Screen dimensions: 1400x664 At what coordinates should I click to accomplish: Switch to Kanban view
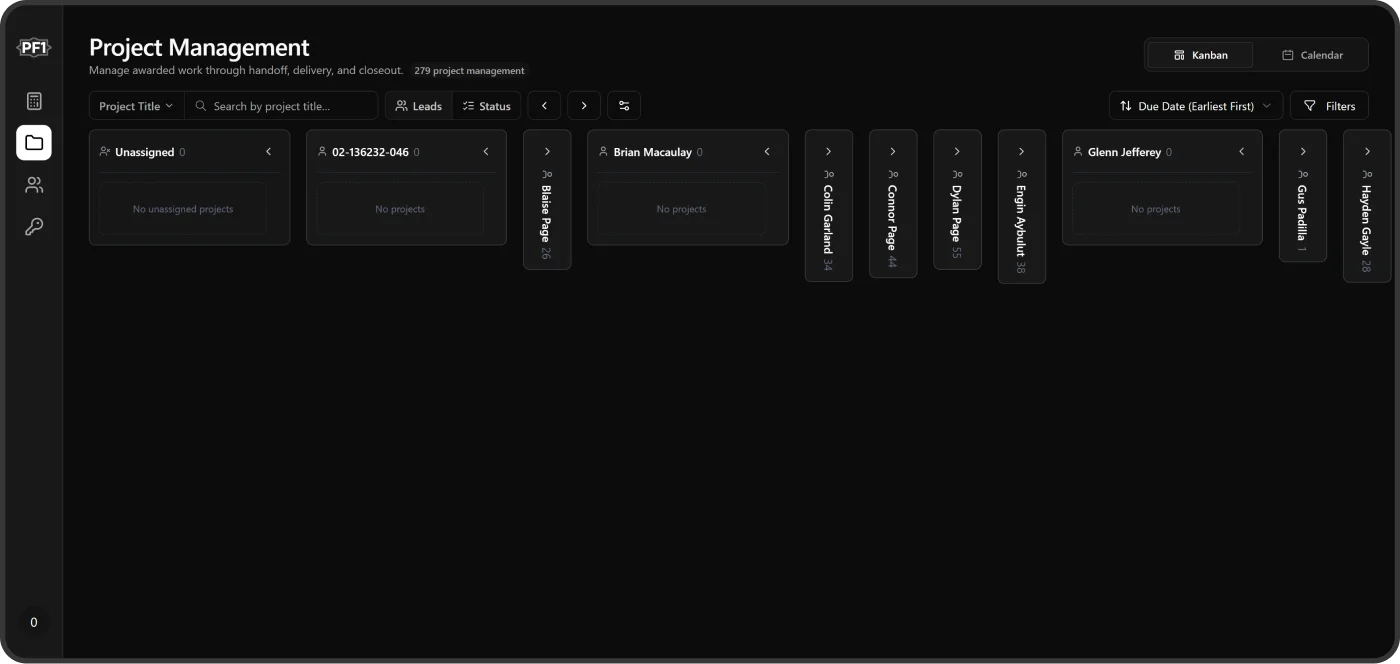point(1200,55)
